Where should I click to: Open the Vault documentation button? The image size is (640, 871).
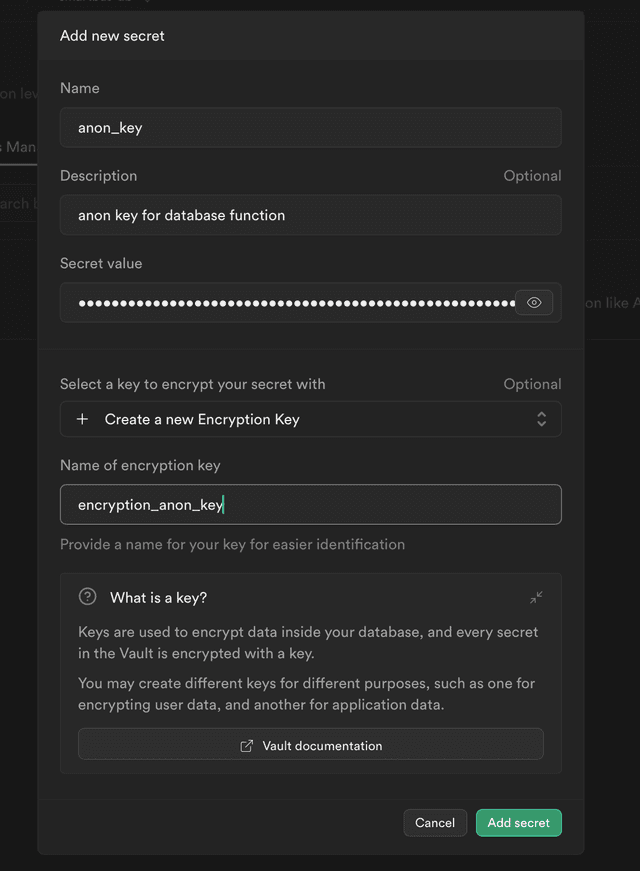(311, 744)
